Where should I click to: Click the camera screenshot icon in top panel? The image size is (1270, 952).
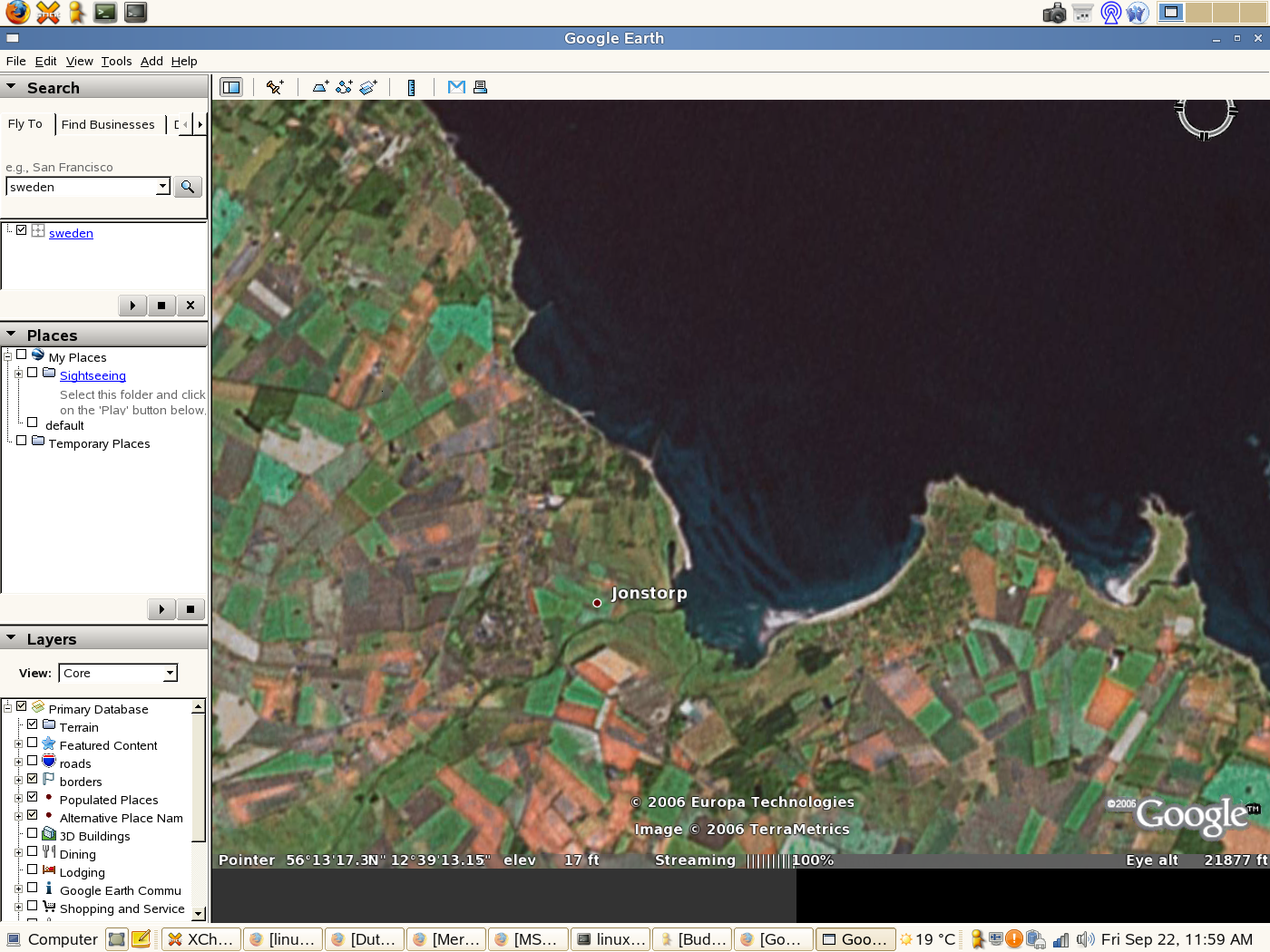(x=1054, y=13)
